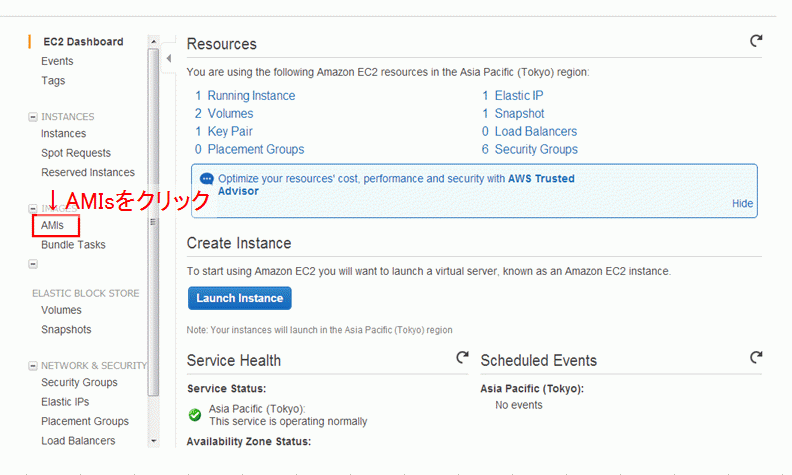Click the sidebar scrollbar up arrow
This screenshot has width=792, height=475.
point(154,41)
